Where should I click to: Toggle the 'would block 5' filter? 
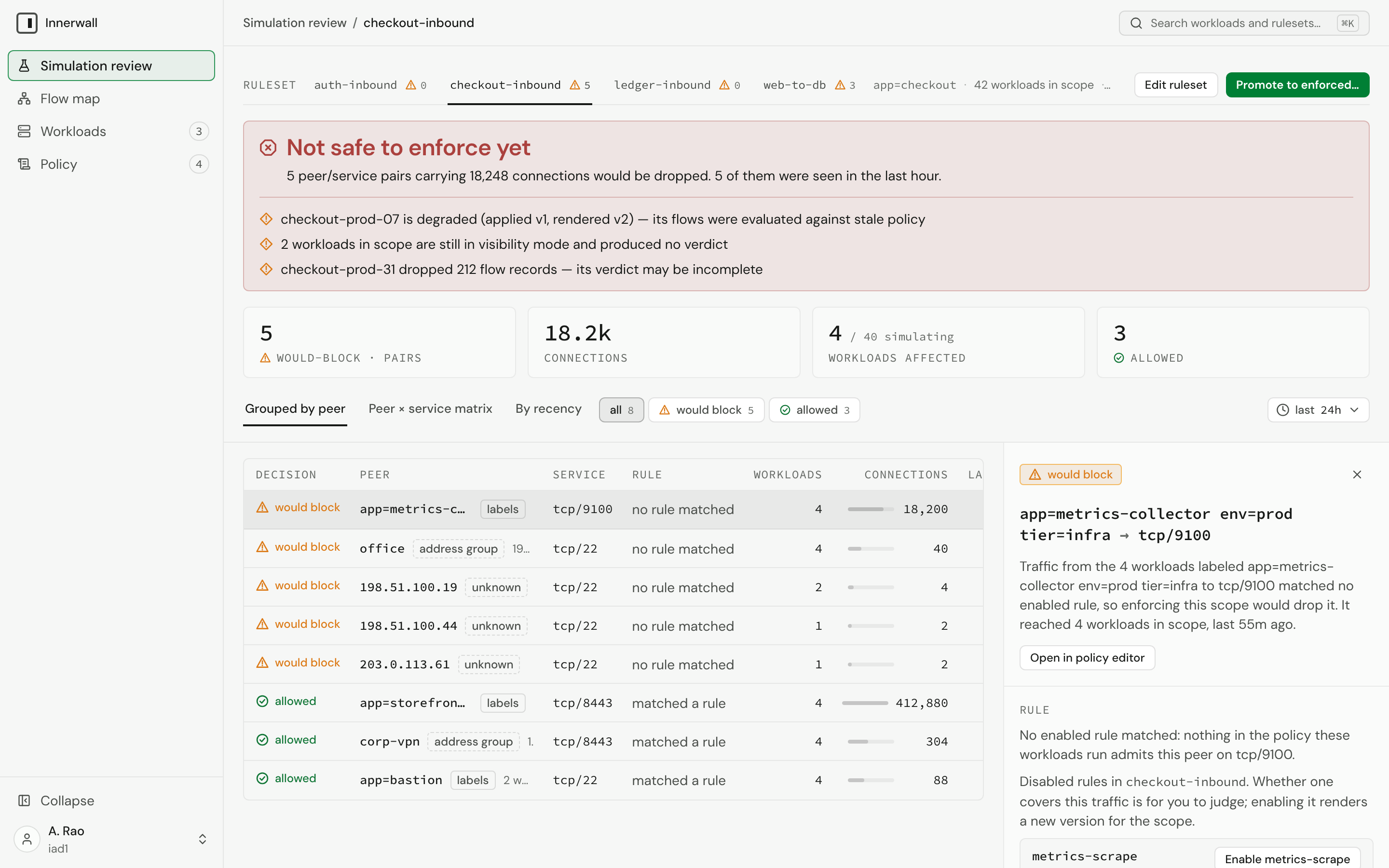(x=706, y=410)
